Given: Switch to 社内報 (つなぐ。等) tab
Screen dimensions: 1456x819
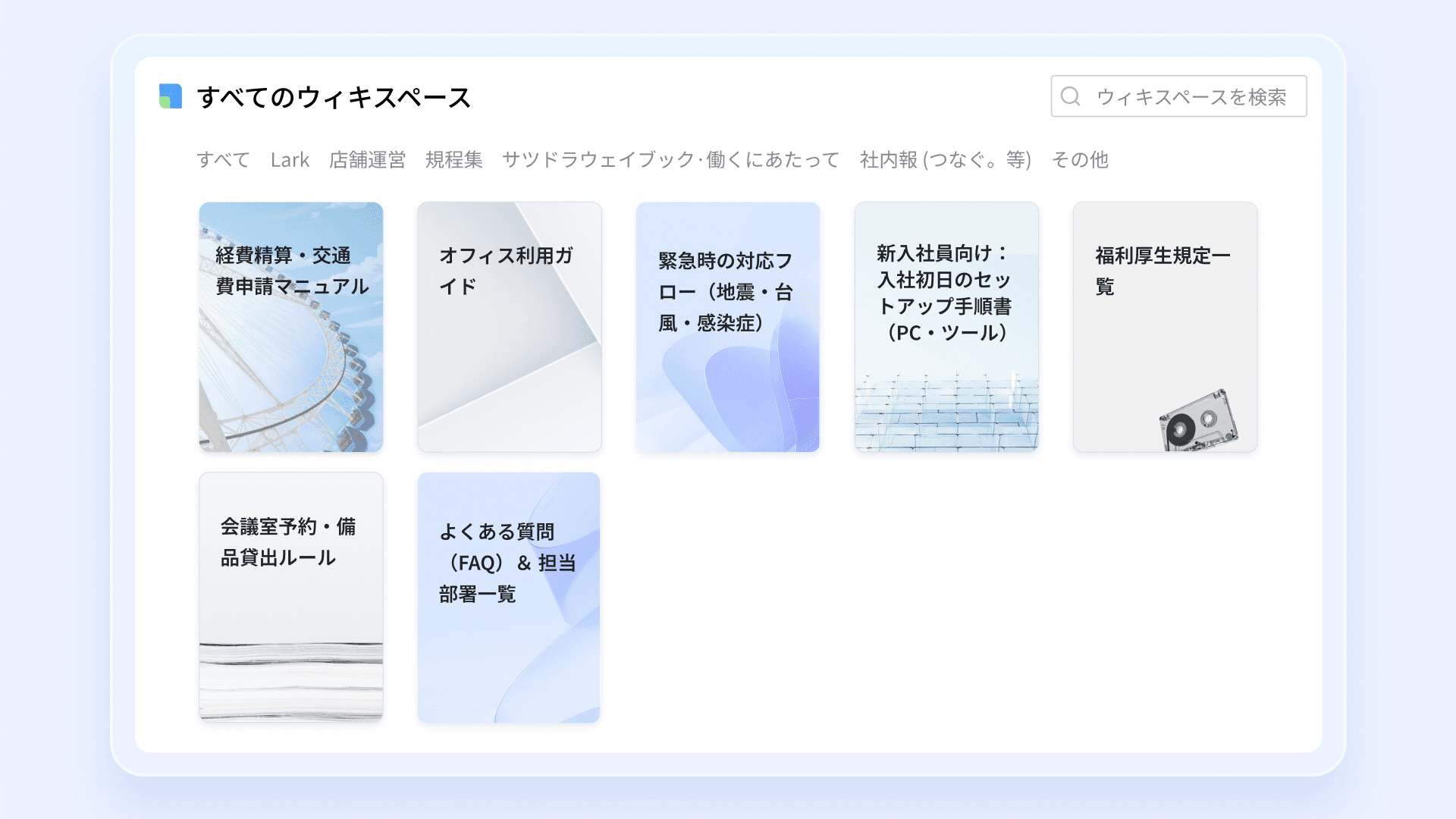Looking at the screenshot, I should tap(945, 160).
